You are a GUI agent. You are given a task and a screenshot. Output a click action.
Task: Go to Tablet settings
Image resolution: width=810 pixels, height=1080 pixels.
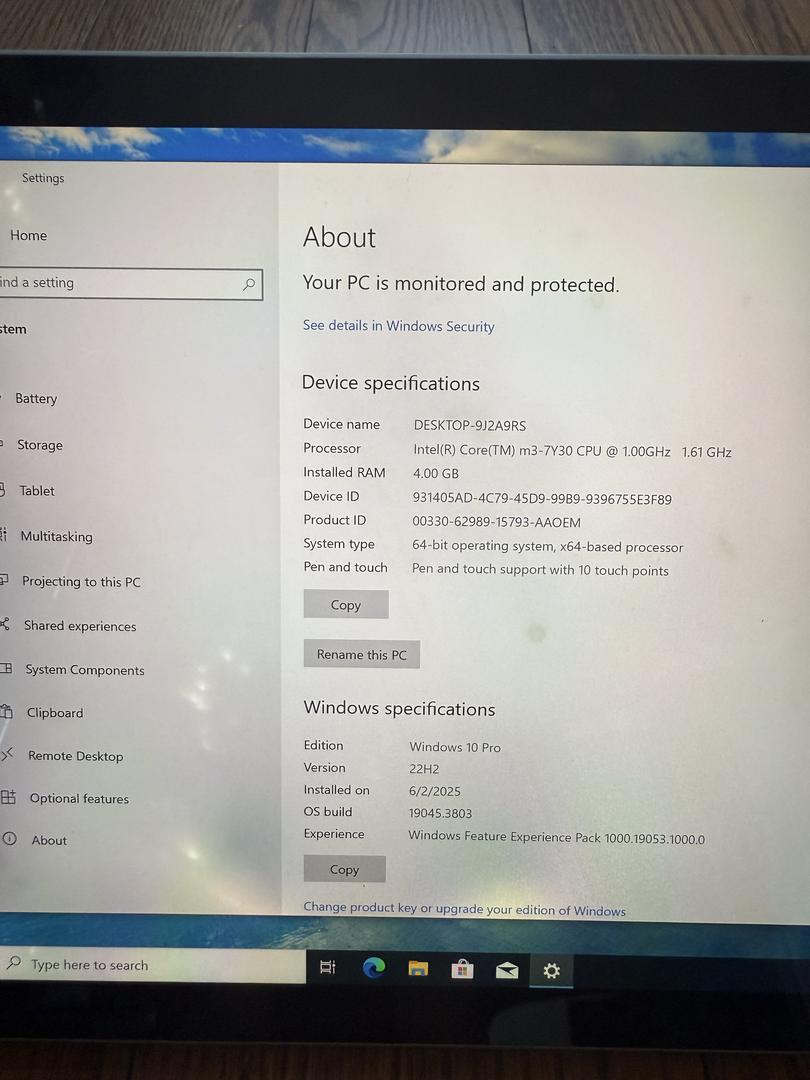[x=37, y=490]
